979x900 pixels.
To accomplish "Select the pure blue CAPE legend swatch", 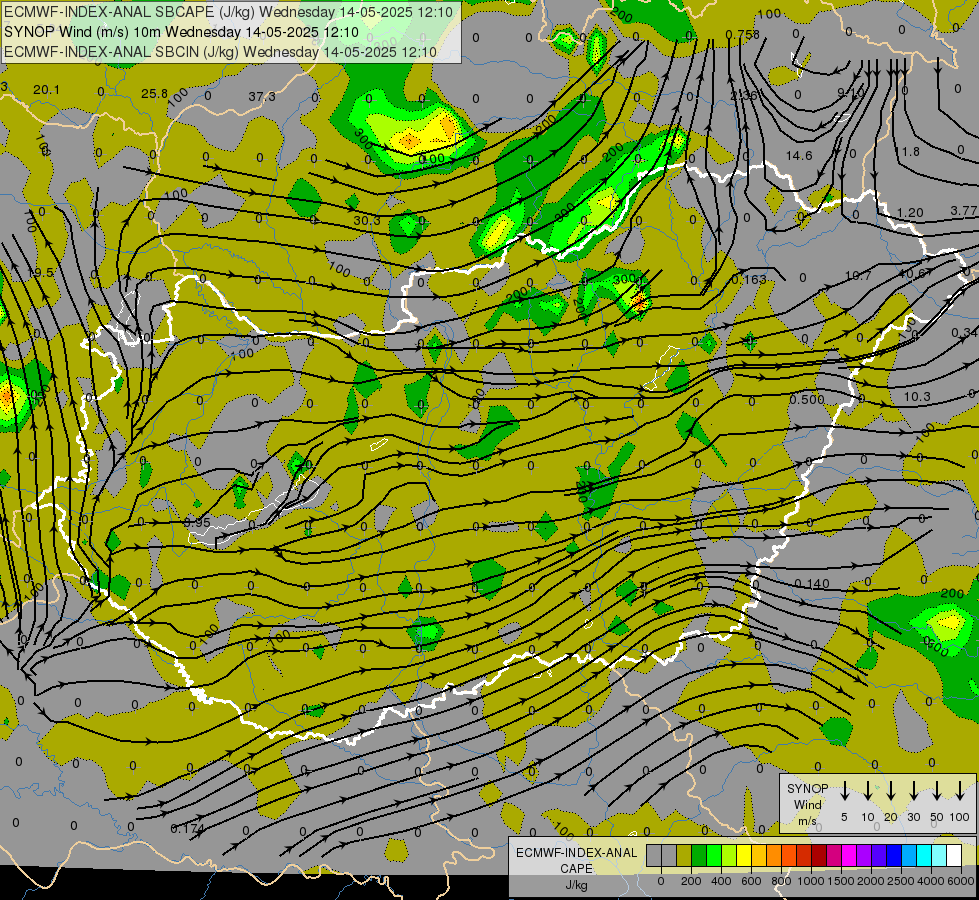I will click(x=893, y=855).
